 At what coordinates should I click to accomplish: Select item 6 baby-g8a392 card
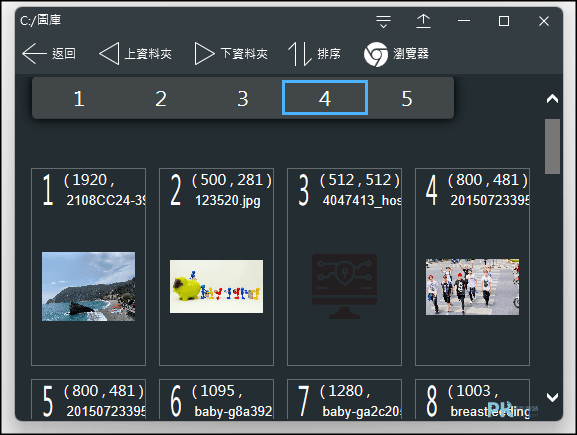coord(216,399)
